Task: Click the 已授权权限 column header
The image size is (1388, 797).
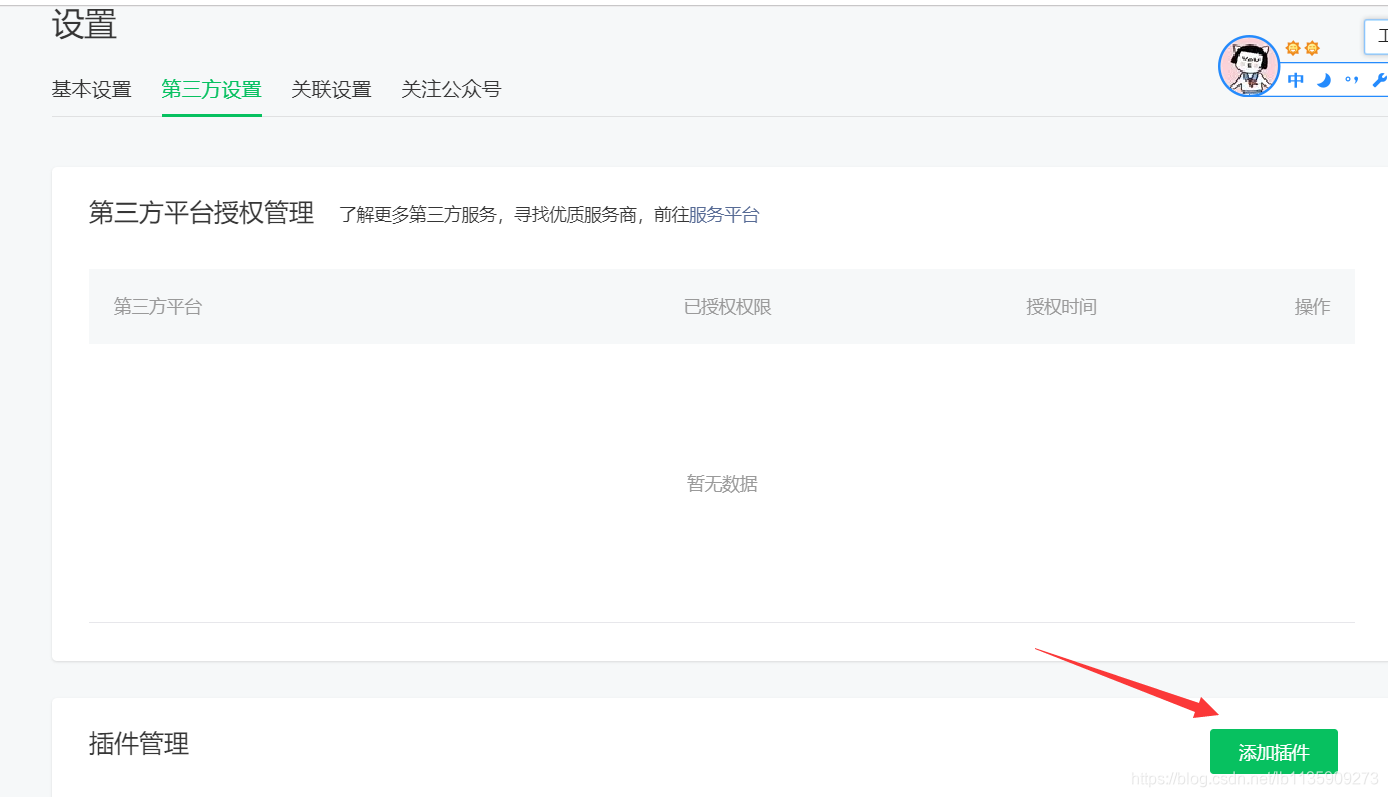Action: (727, 306)
